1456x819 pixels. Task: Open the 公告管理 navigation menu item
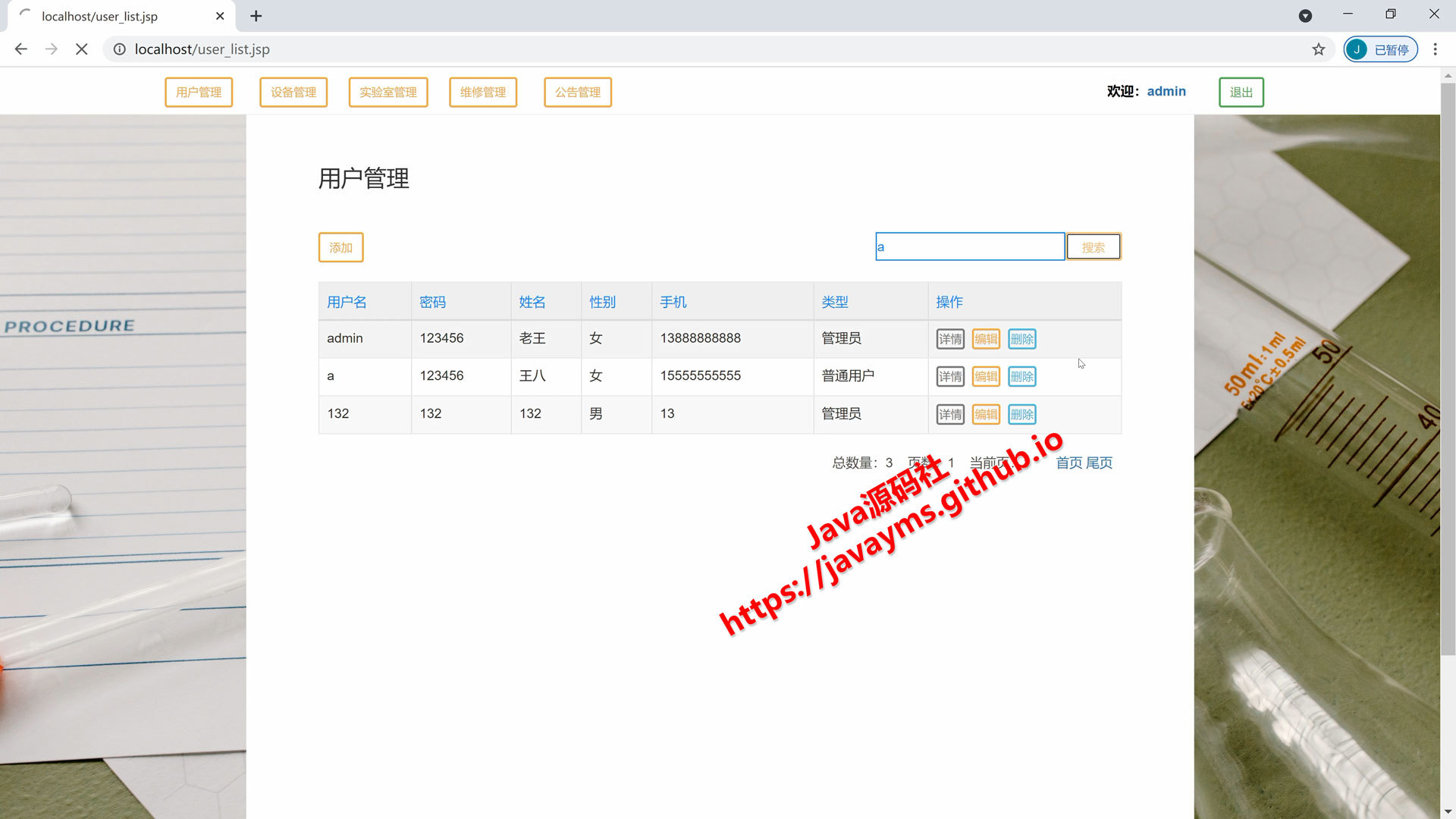578,92
